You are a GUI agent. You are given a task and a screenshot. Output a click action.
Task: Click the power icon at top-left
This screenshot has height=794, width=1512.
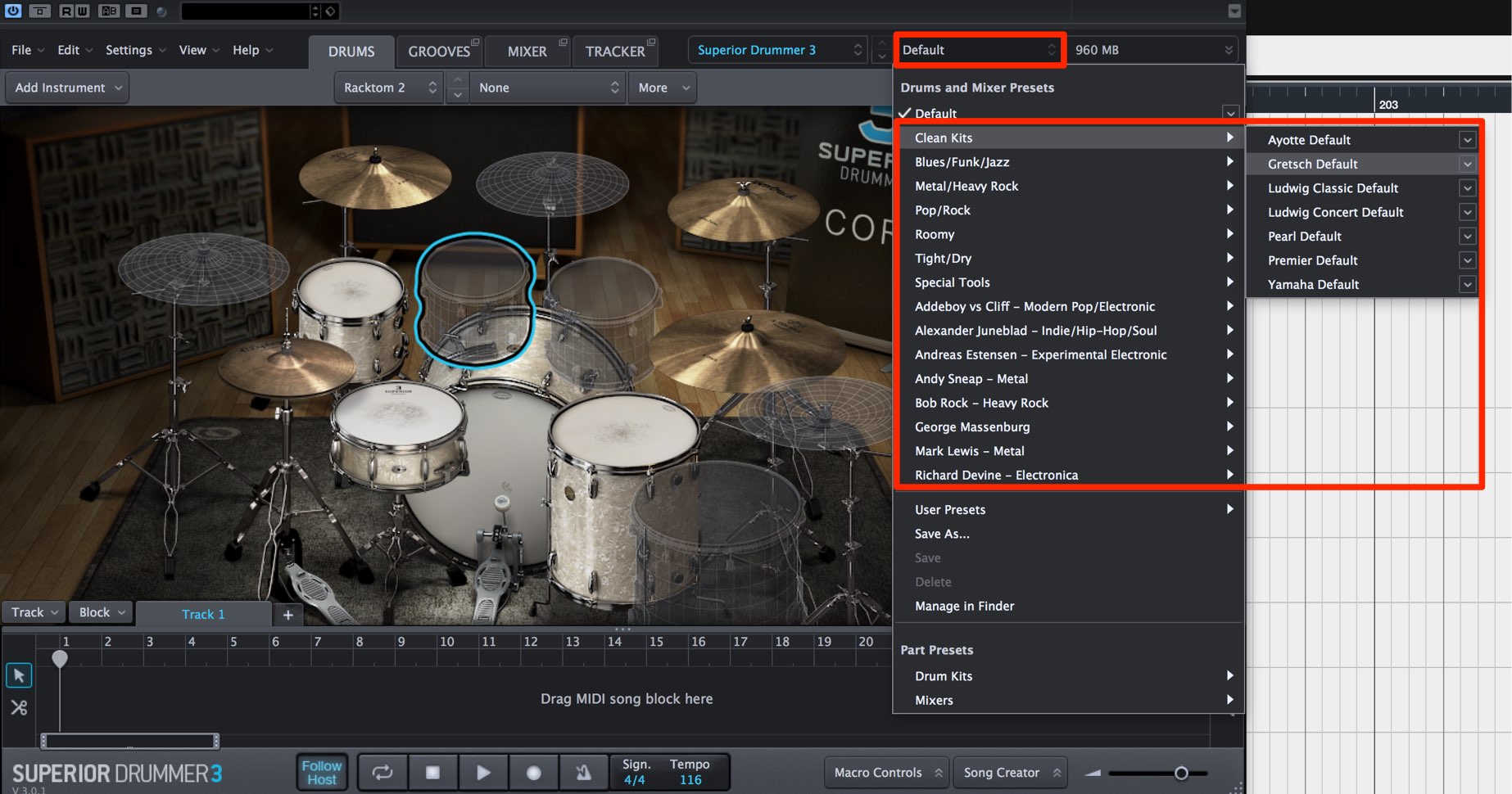pyautogui.click(x=13, y=11)
